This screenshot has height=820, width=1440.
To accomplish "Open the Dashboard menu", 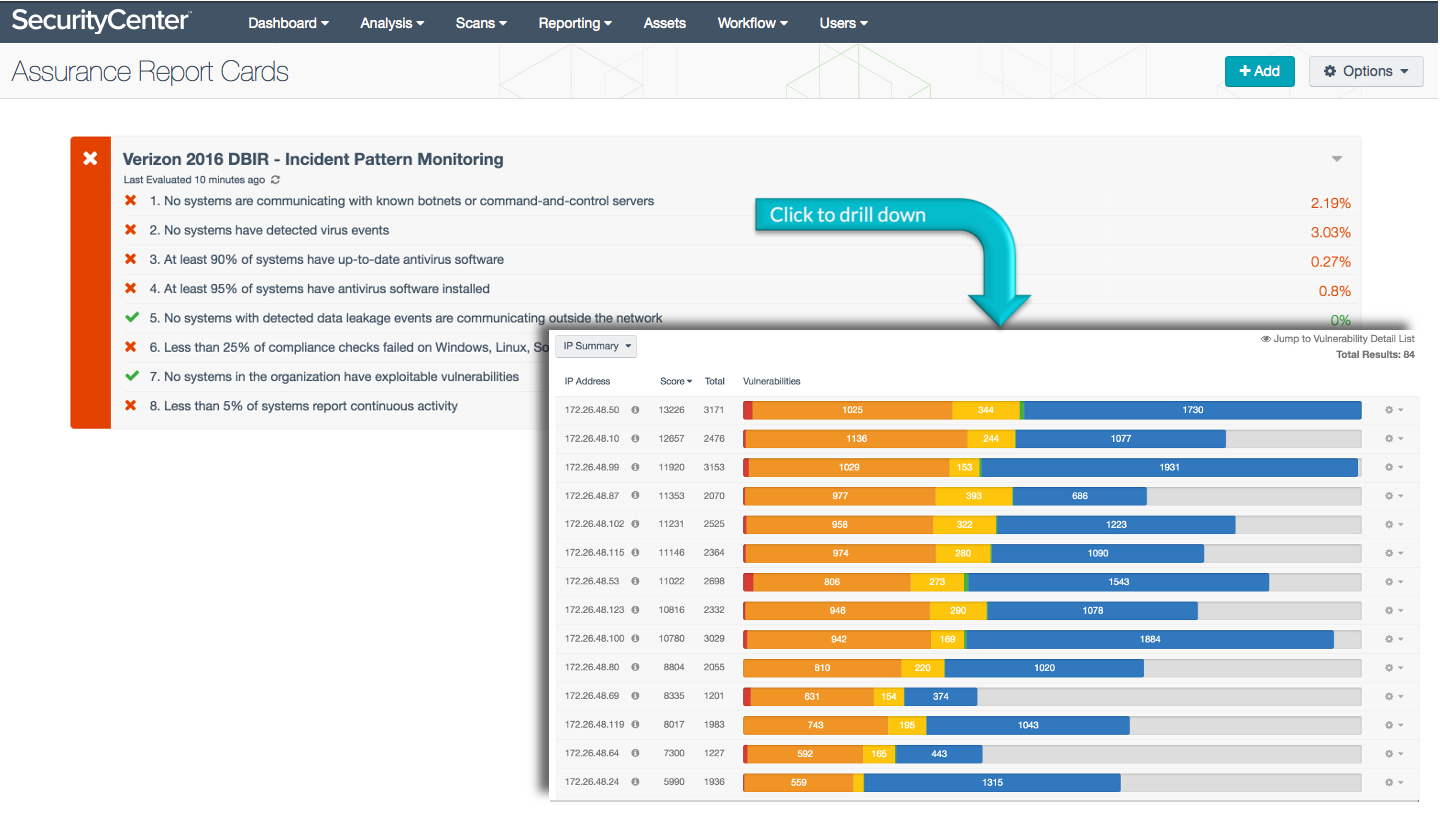I will (288, 23).
